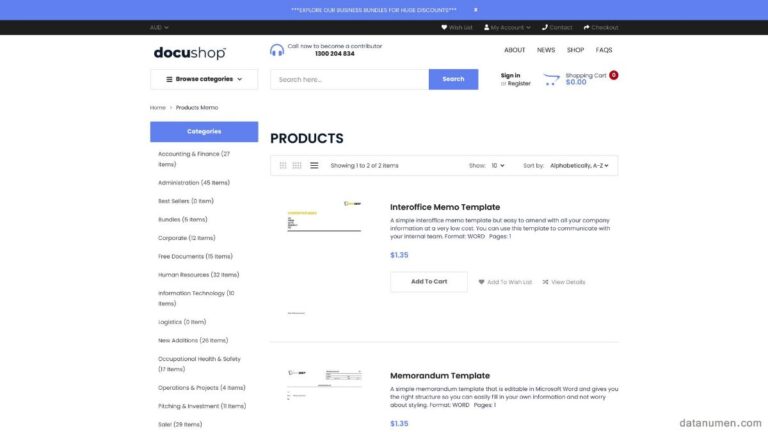Open New Additions category
The width and height of the screenshot is (768, 432).
193,340
